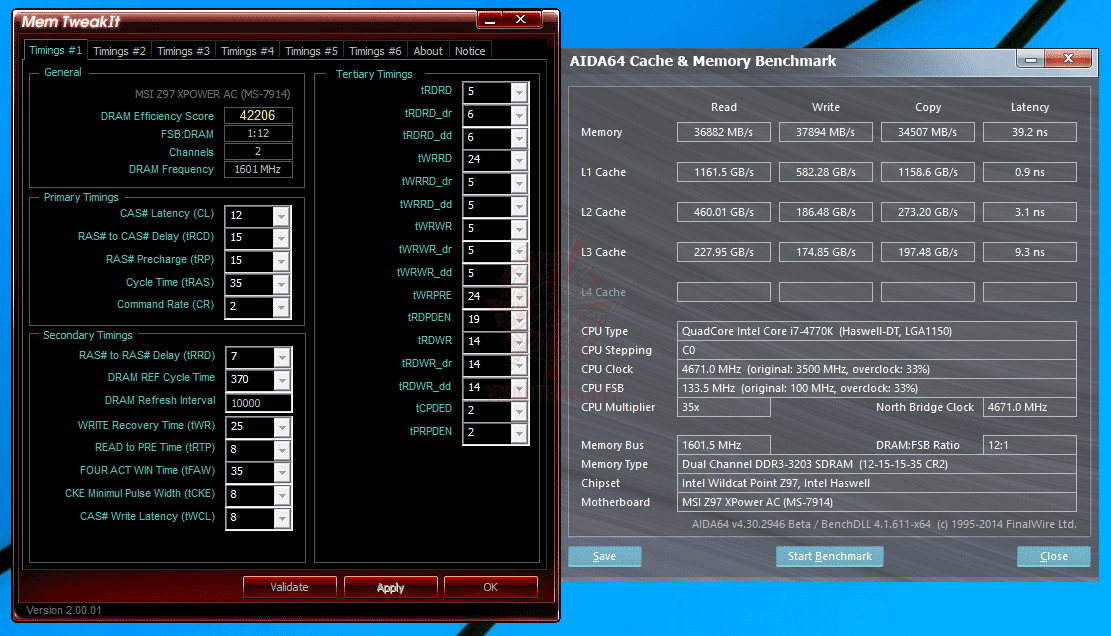
Task: Click the CPU Type field in AIDA64
Action: 876,331
